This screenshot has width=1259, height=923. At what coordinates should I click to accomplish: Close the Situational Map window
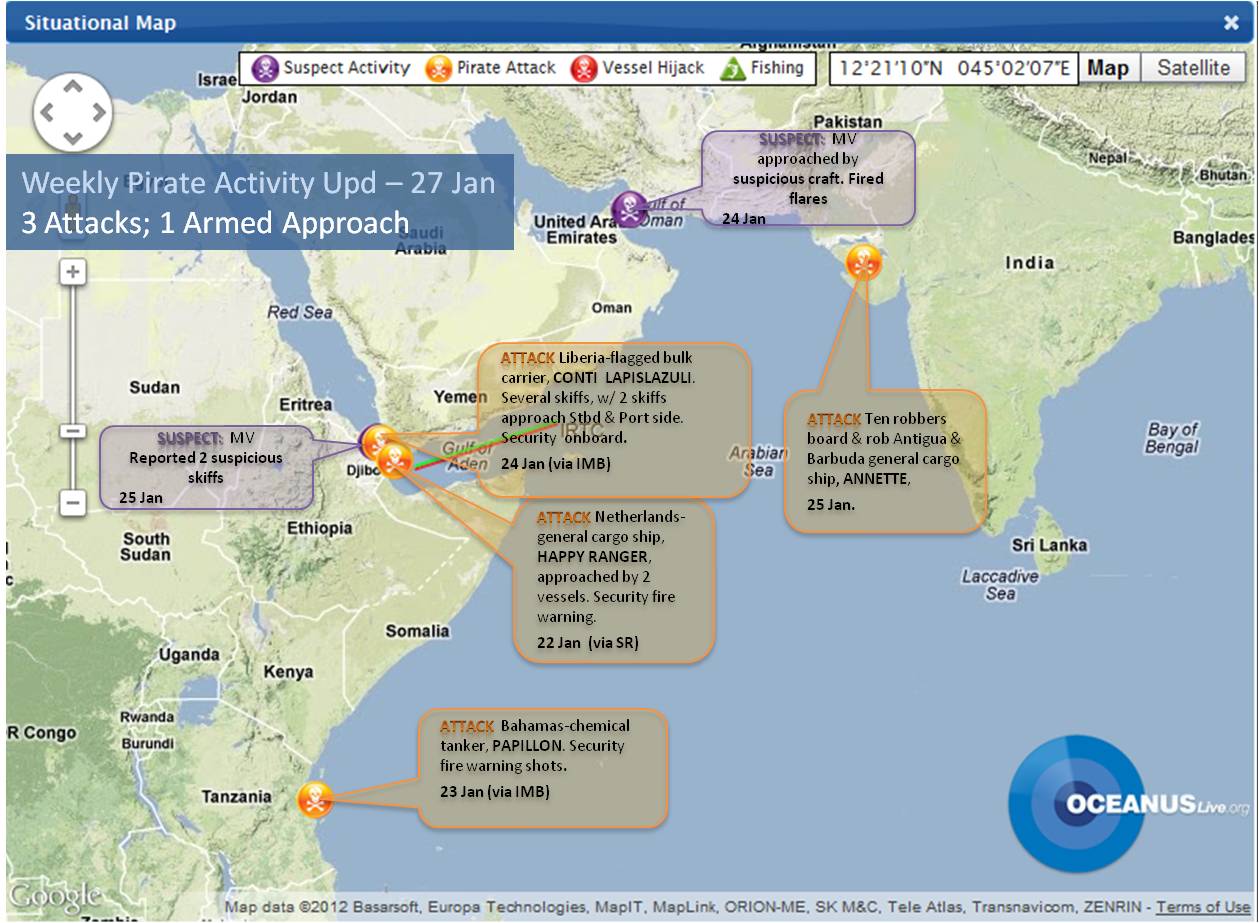pyautogui.click(x=1231, y=23)
